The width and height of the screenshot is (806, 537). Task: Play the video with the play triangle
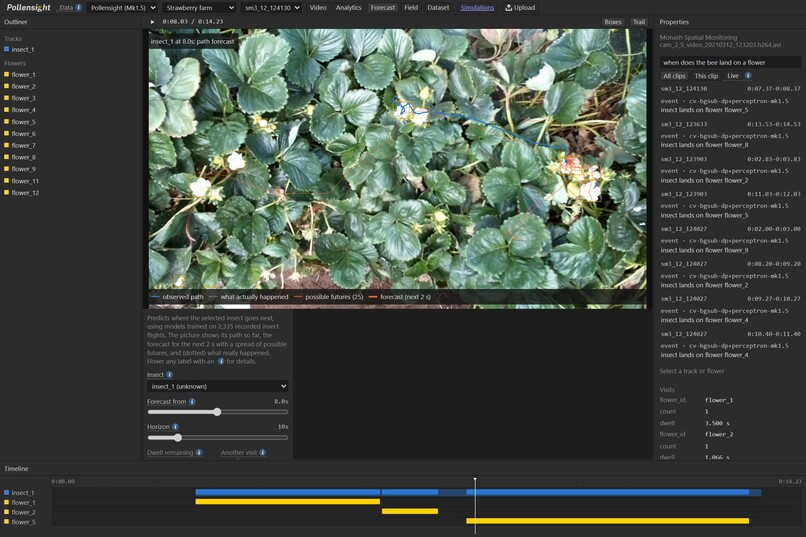(x=152, y=22)
